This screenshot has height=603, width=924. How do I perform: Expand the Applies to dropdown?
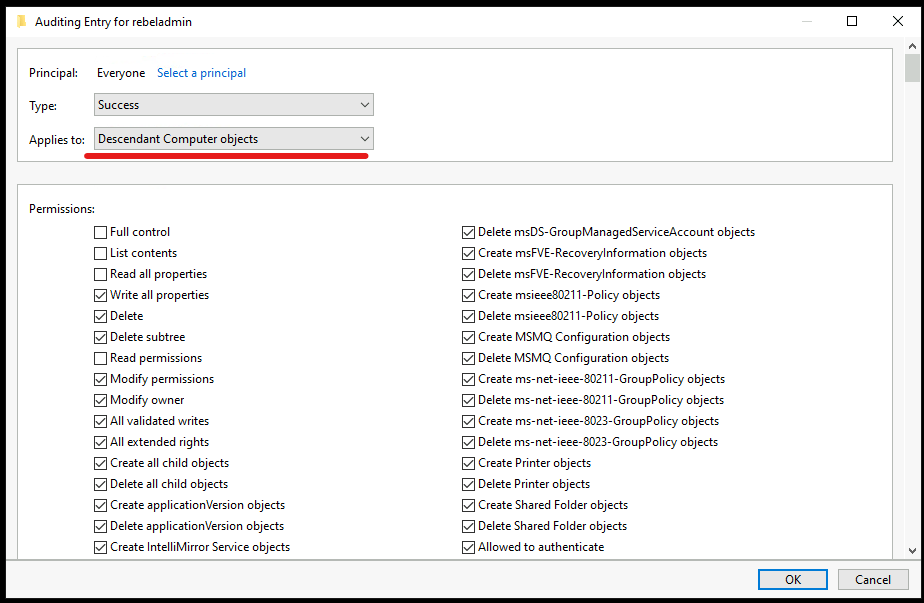click(233, 139)
